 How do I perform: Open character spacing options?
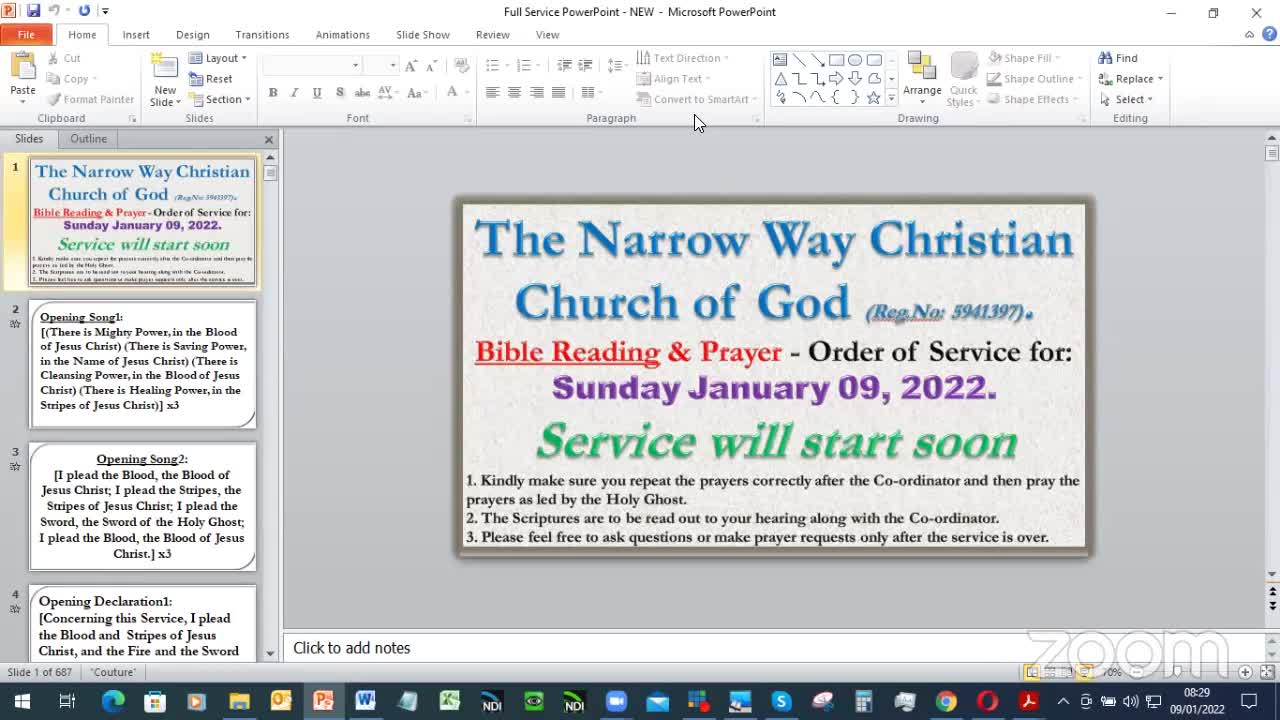389,92
